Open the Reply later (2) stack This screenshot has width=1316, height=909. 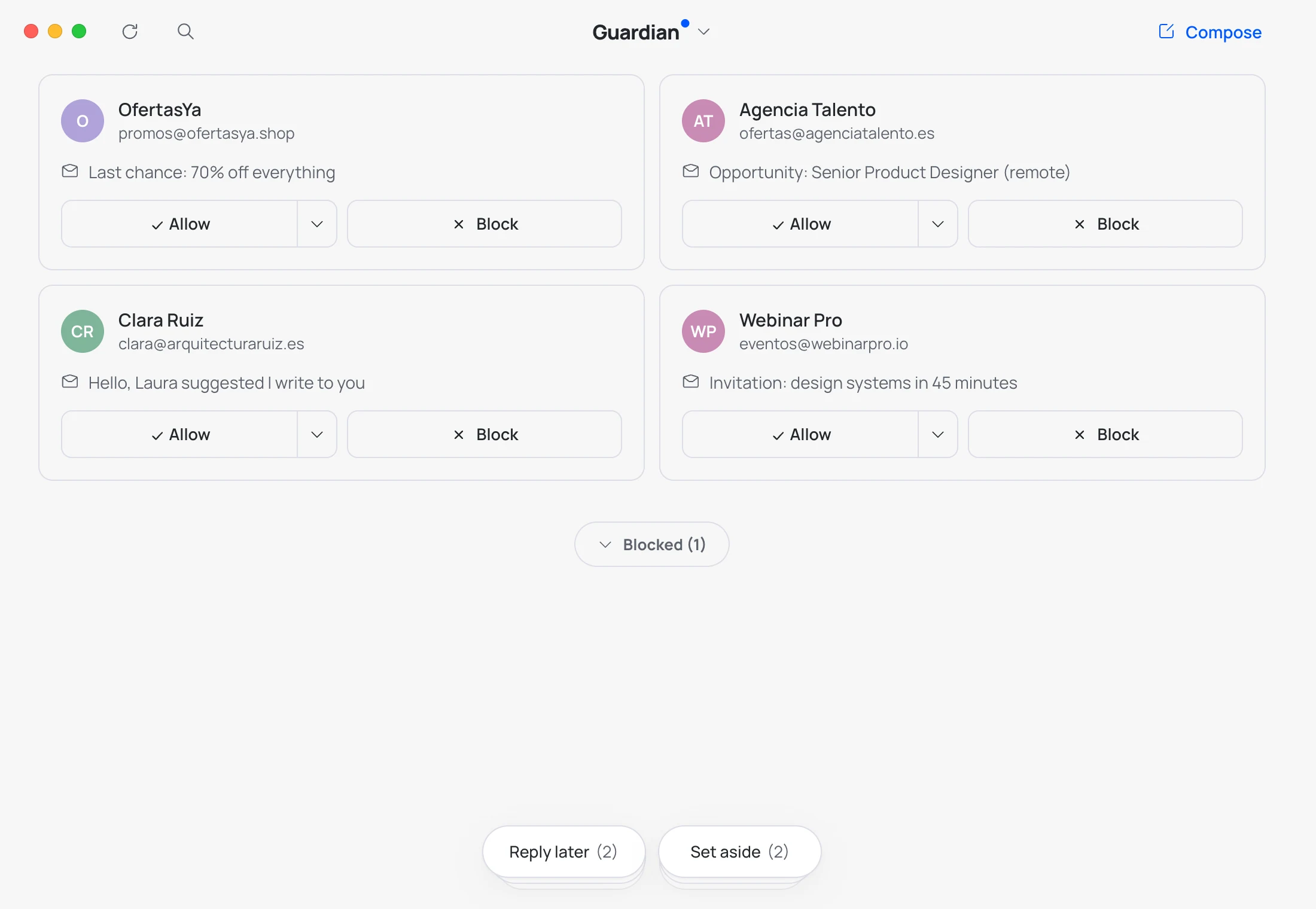563,852
